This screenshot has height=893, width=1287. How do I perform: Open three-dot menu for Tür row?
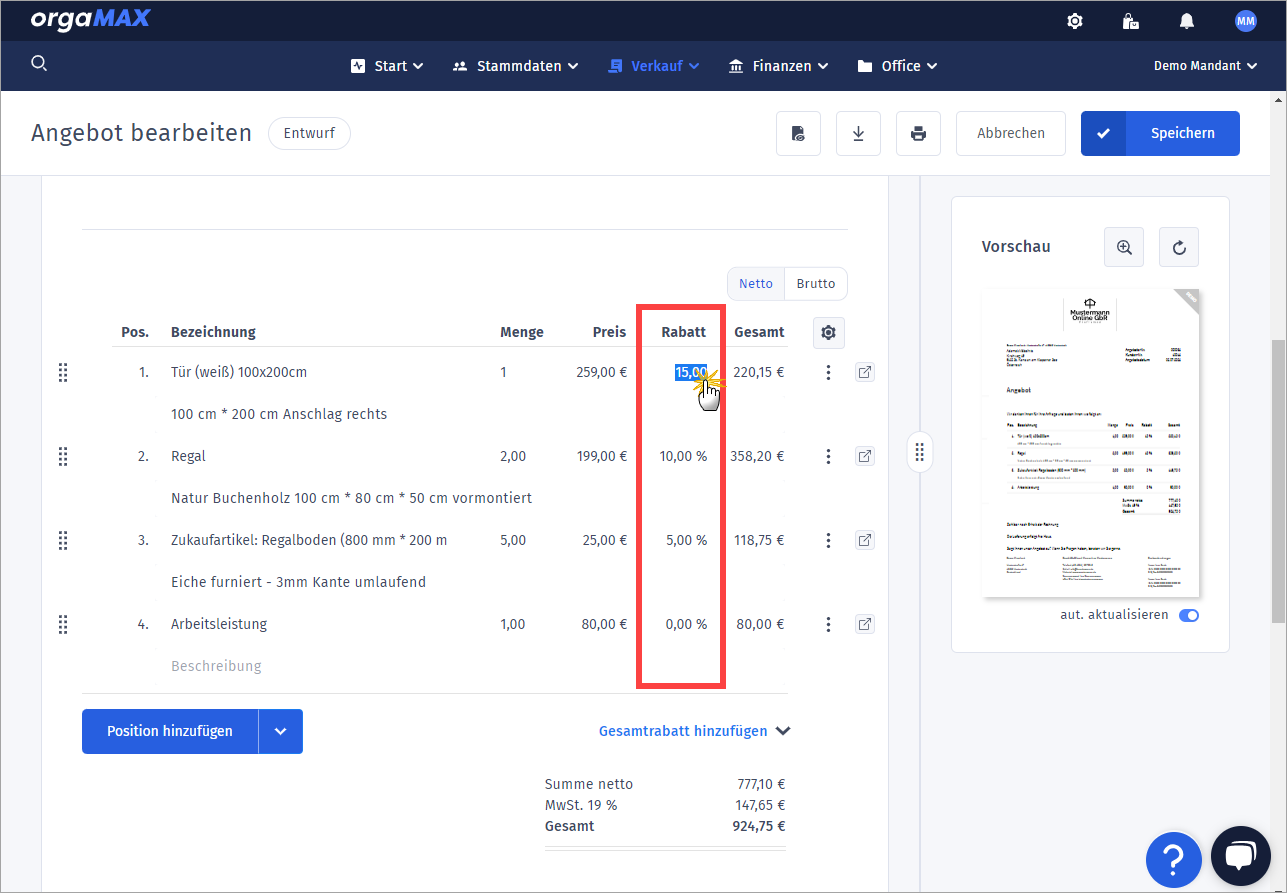pyautogui.click(x=828, y=373)
